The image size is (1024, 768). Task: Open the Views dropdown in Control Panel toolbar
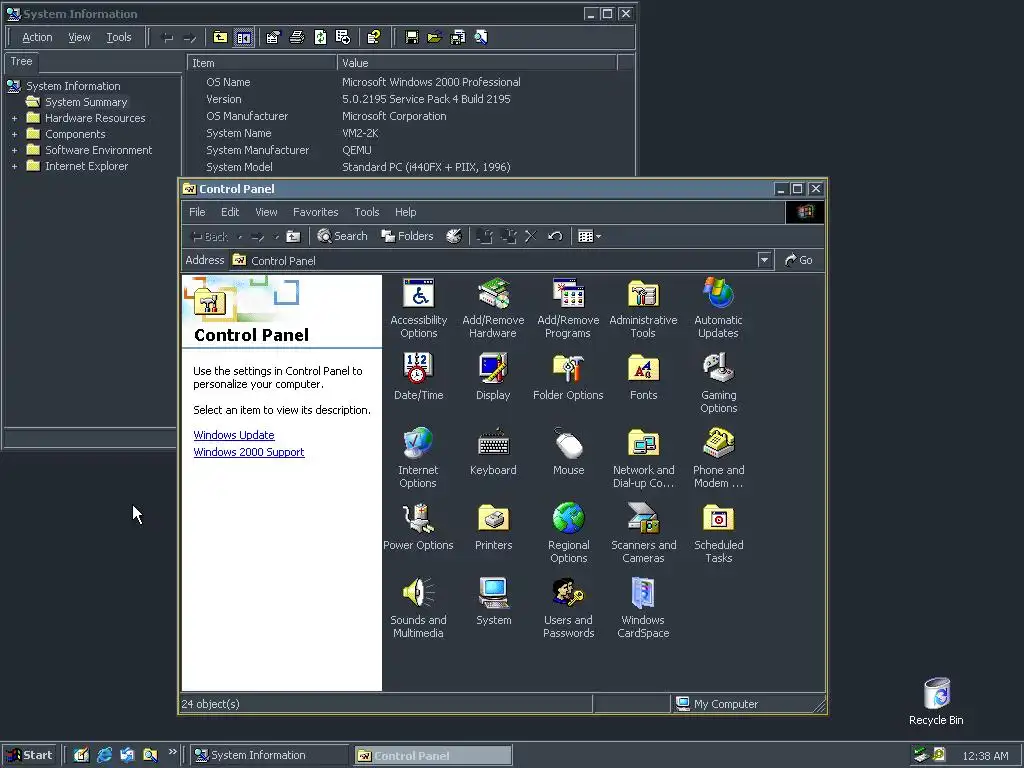click(589, 236)
